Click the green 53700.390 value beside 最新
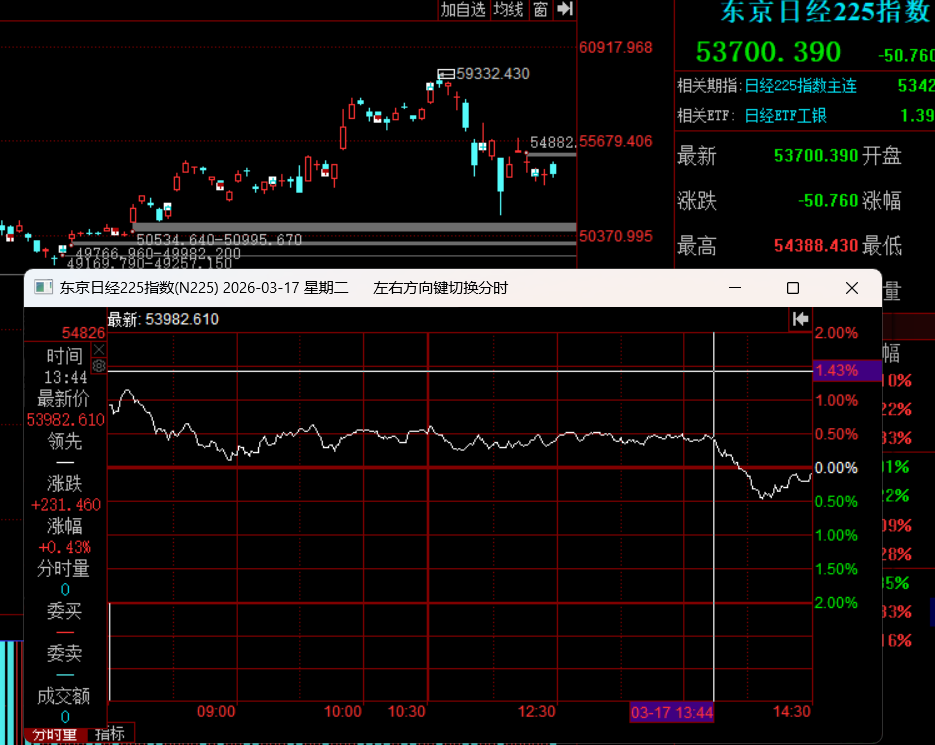935x745 pixels. (816, 156)
